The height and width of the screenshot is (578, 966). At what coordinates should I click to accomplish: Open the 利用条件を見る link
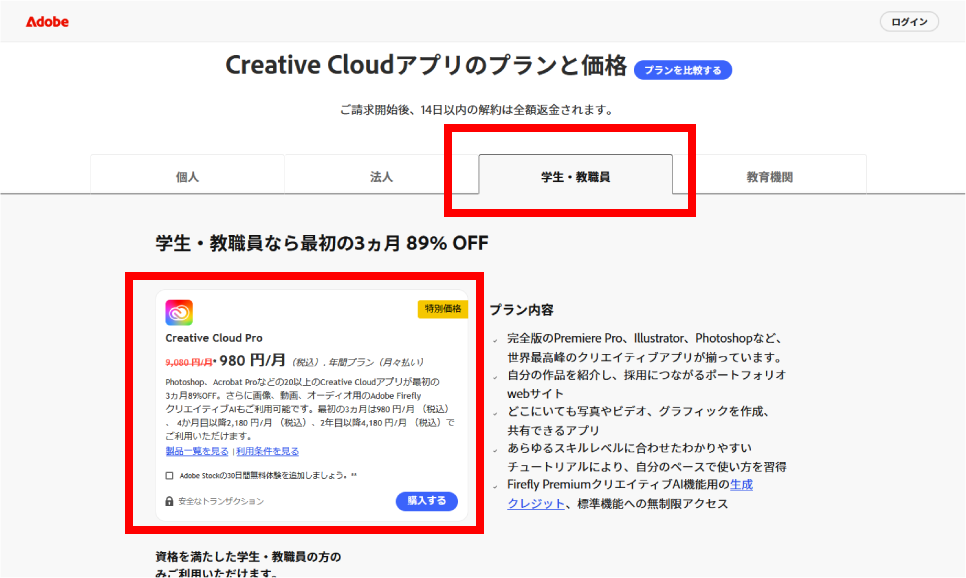[x=267, y=451]
